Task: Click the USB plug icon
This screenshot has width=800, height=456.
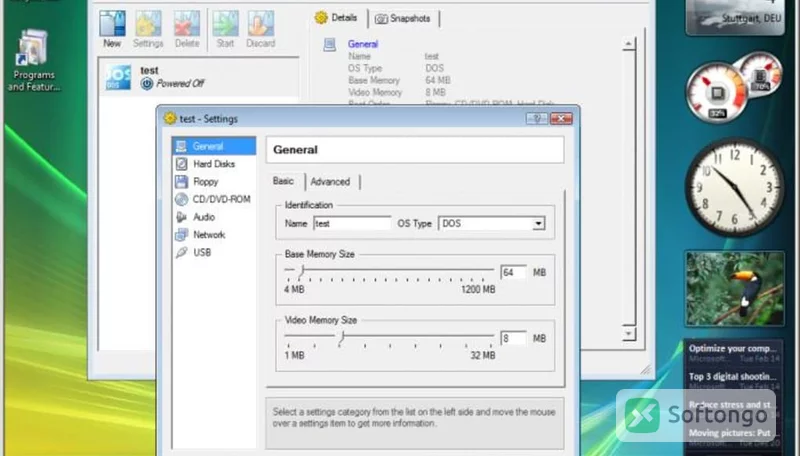Action: click(182, 252)
